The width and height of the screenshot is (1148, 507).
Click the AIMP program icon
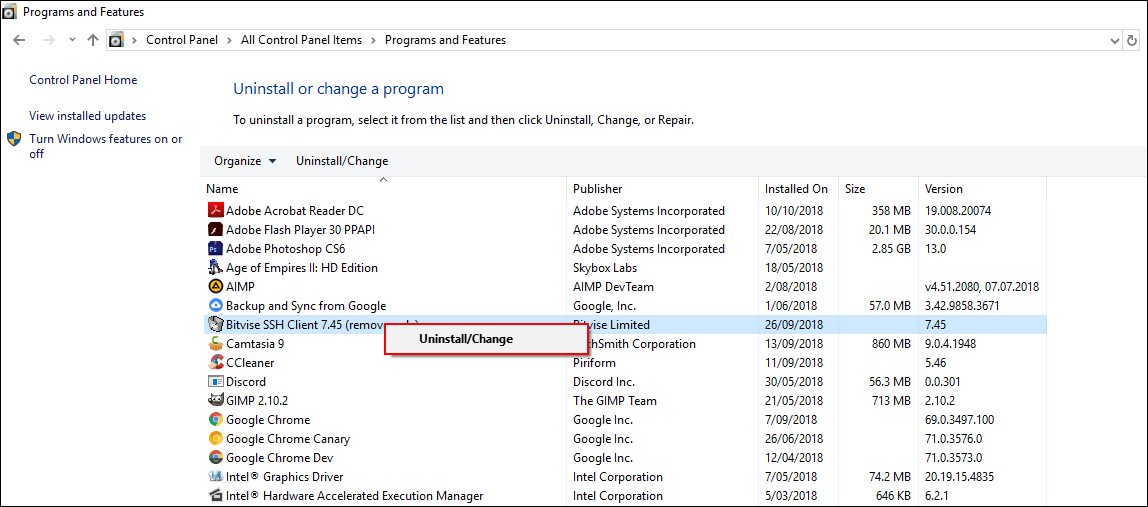pos(215,286)
